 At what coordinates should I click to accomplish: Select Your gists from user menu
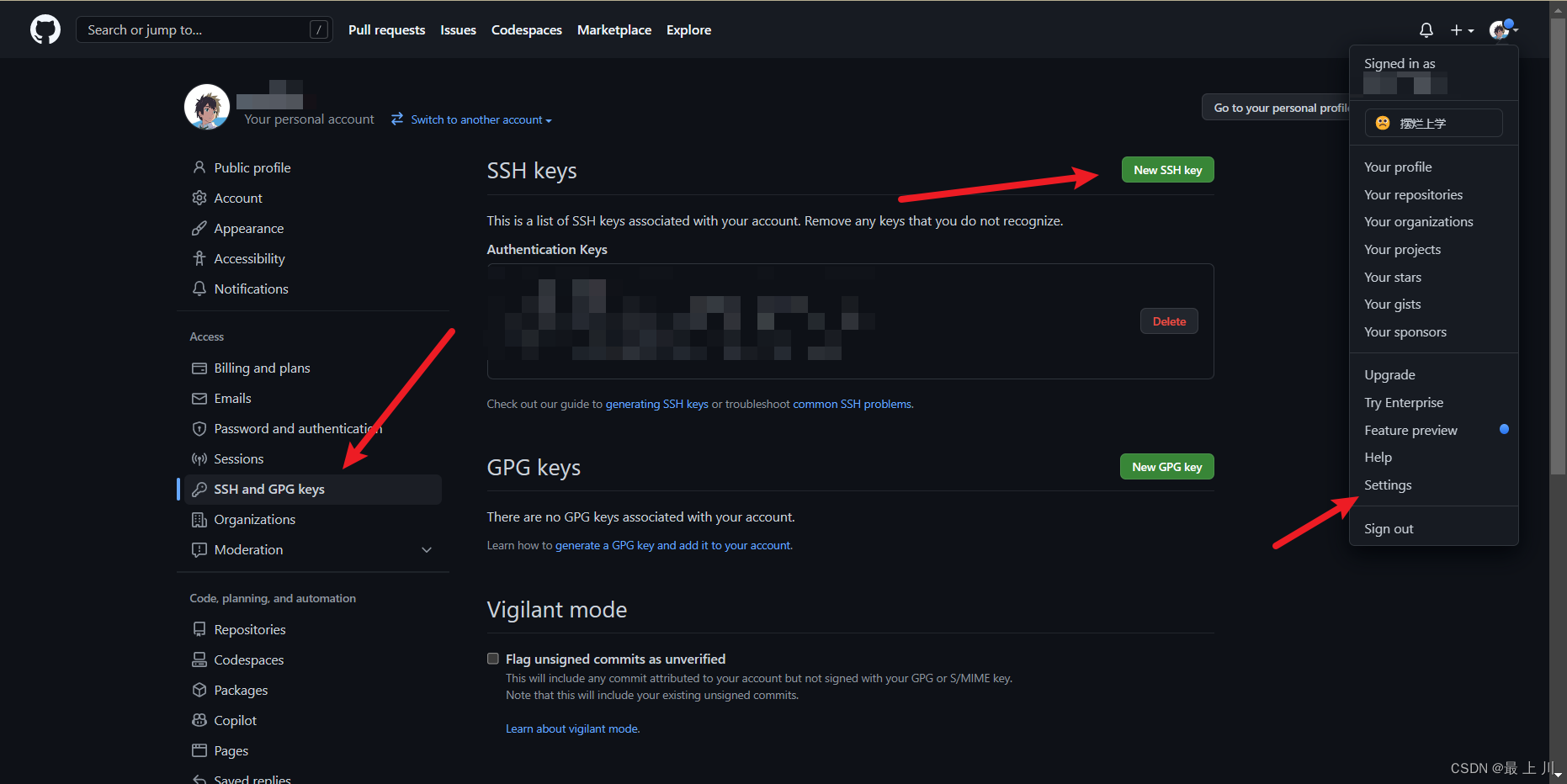pyautogui.click(x=1433, y=304)
